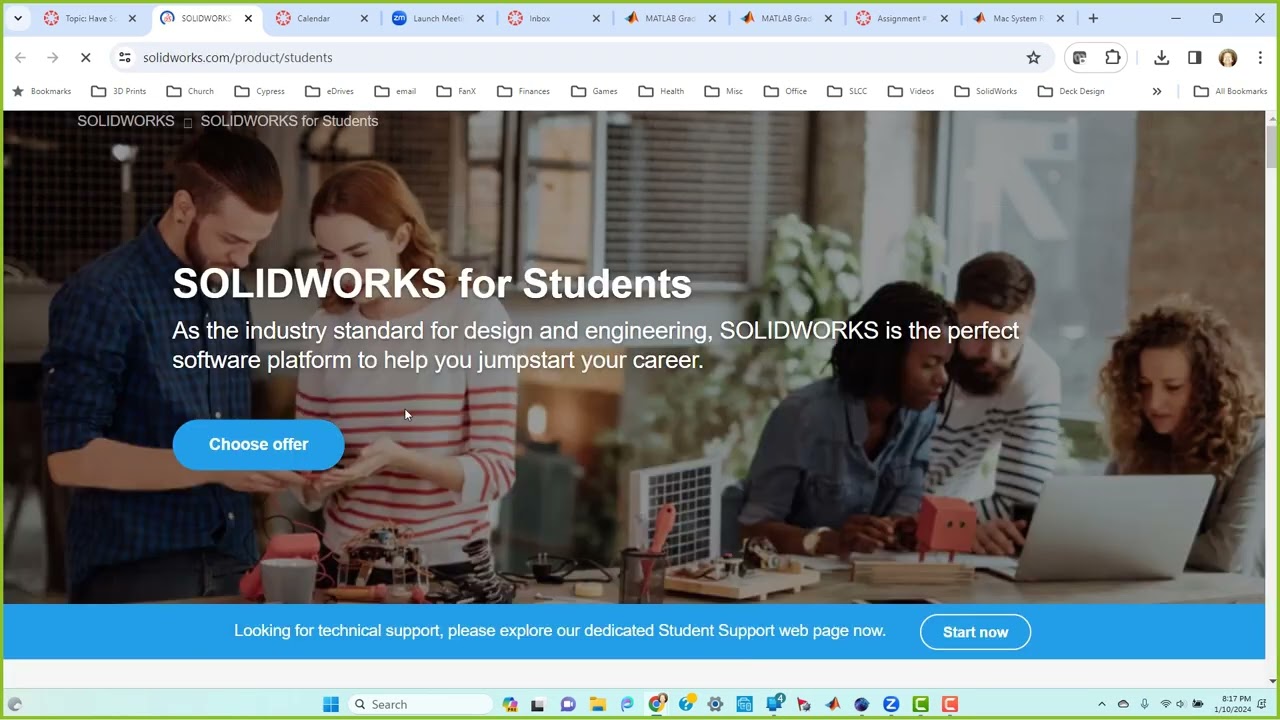The height and width of the screenshot is (720, 1280).
Task: Open the volume speaker tray icon
Action: pos(1180,705)
